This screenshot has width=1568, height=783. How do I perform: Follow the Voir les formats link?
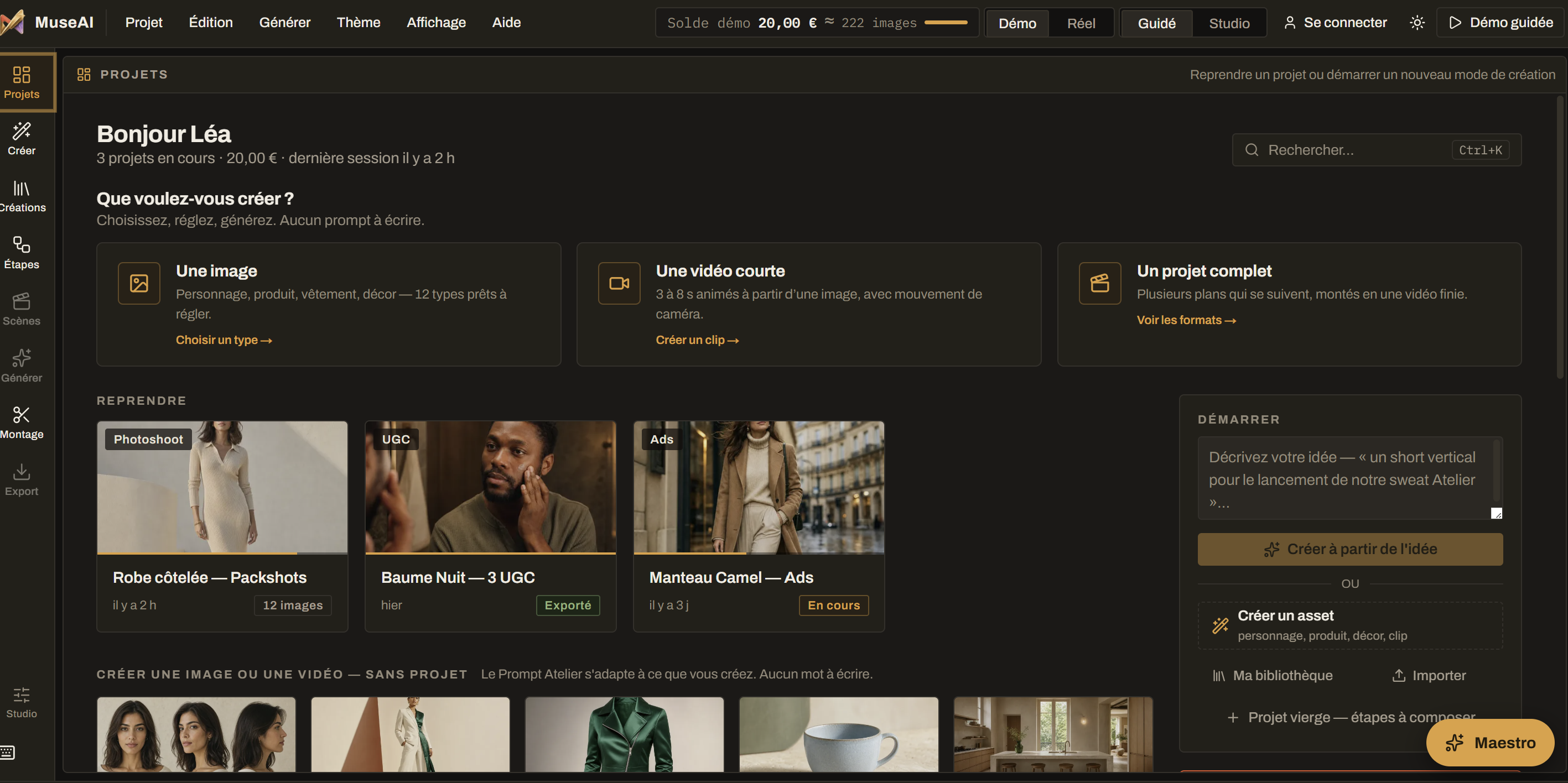[1186, 320]
